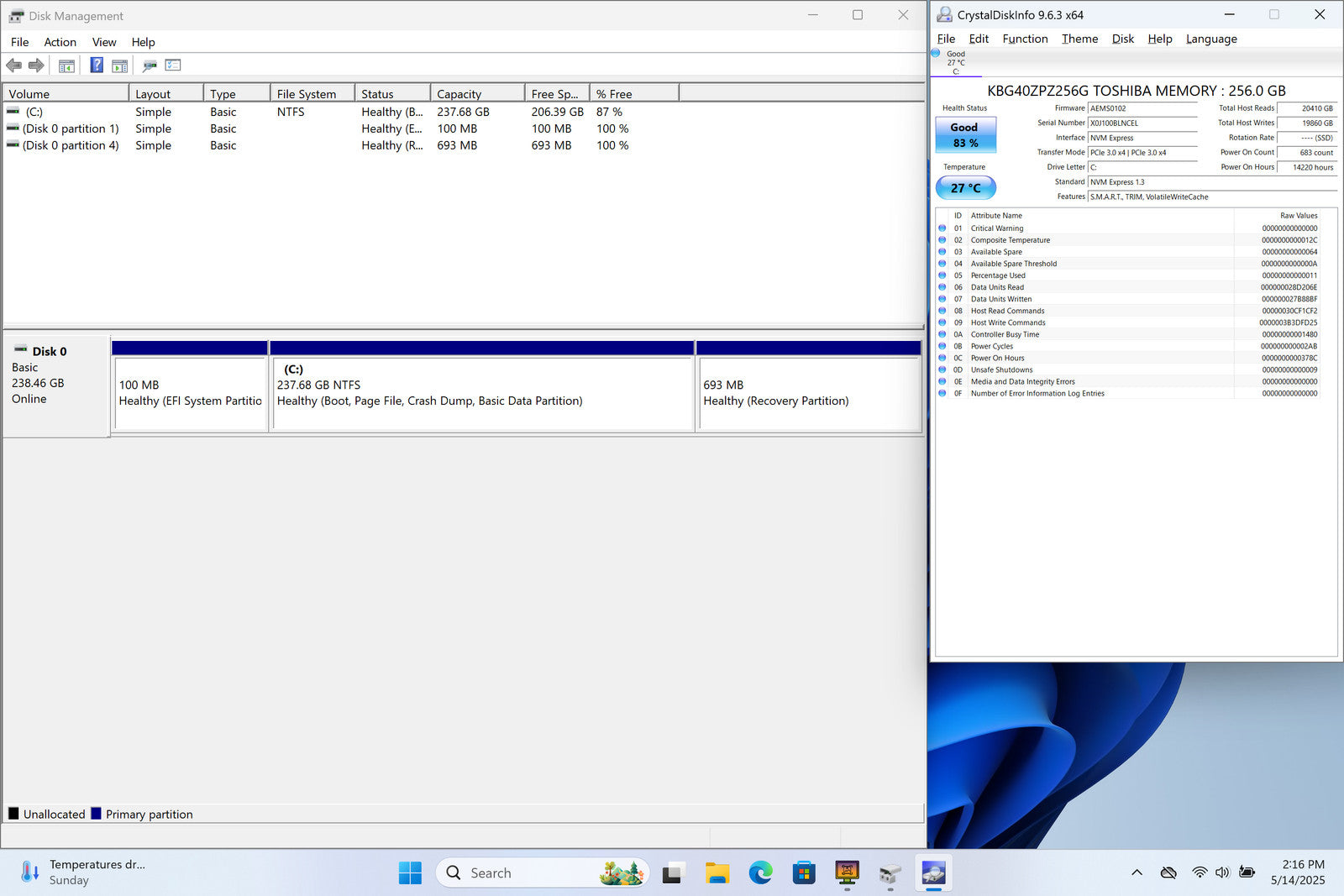The image size is (1344, 896).
Task: Click the checklist icon in Disk Management toolbar
Action: pos(173,65)
